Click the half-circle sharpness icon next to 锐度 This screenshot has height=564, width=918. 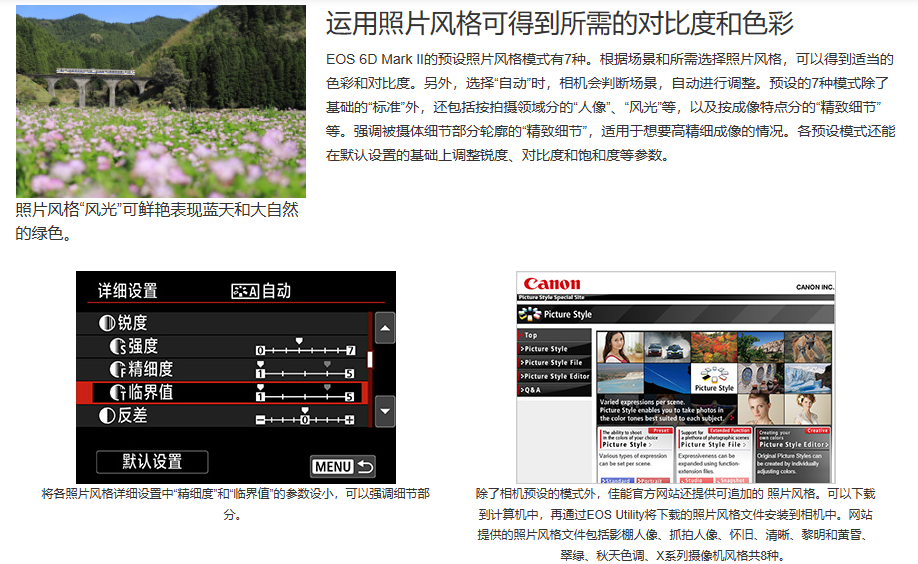coord(107,323)
